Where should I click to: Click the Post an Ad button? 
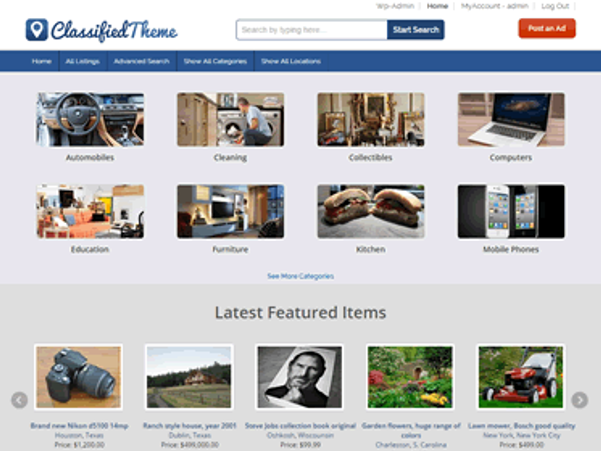pyautogui.click(x=547, y=28)
